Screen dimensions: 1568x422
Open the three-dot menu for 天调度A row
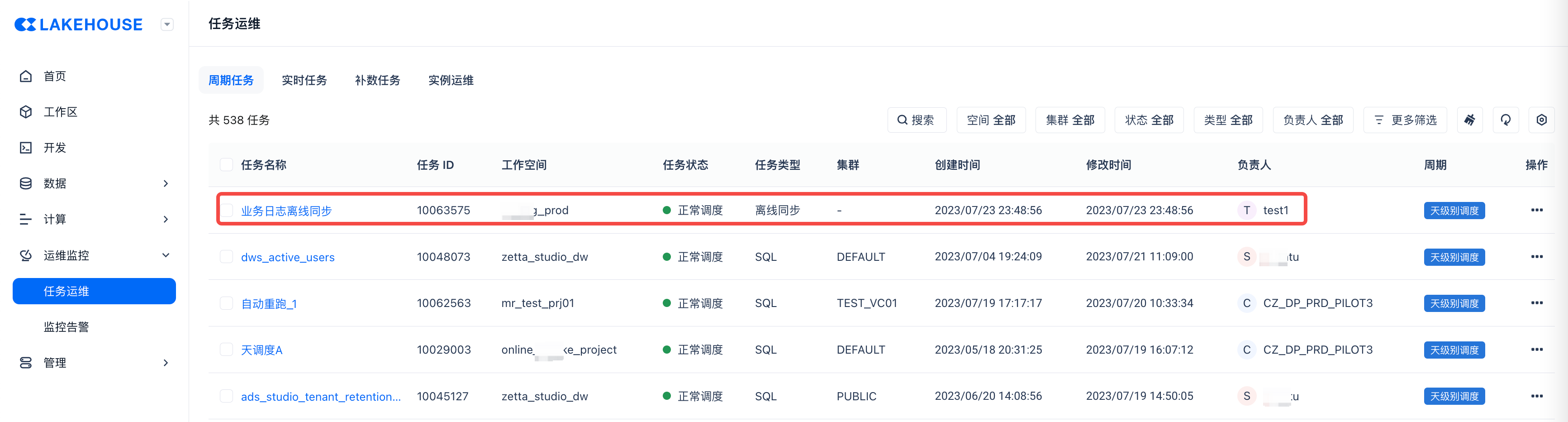[x=1536, y=350]
